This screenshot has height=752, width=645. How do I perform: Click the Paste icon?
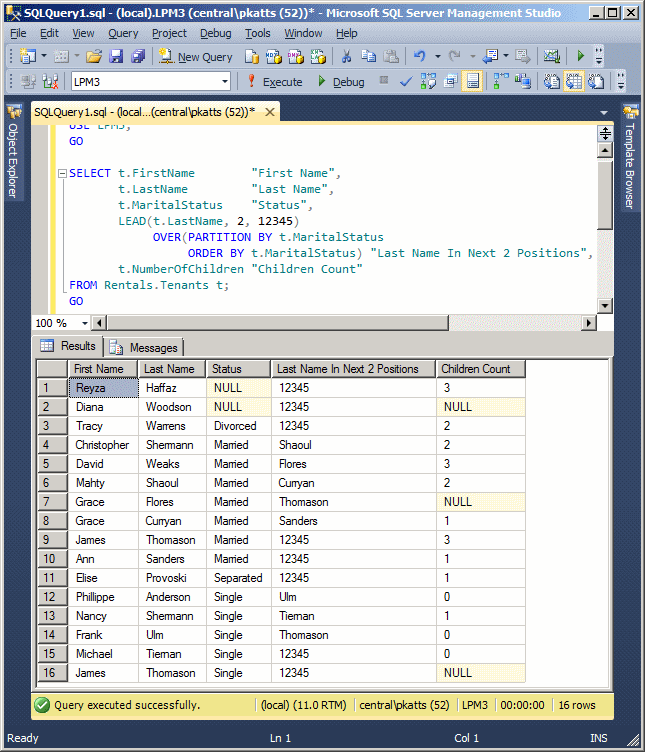(391, 56)
